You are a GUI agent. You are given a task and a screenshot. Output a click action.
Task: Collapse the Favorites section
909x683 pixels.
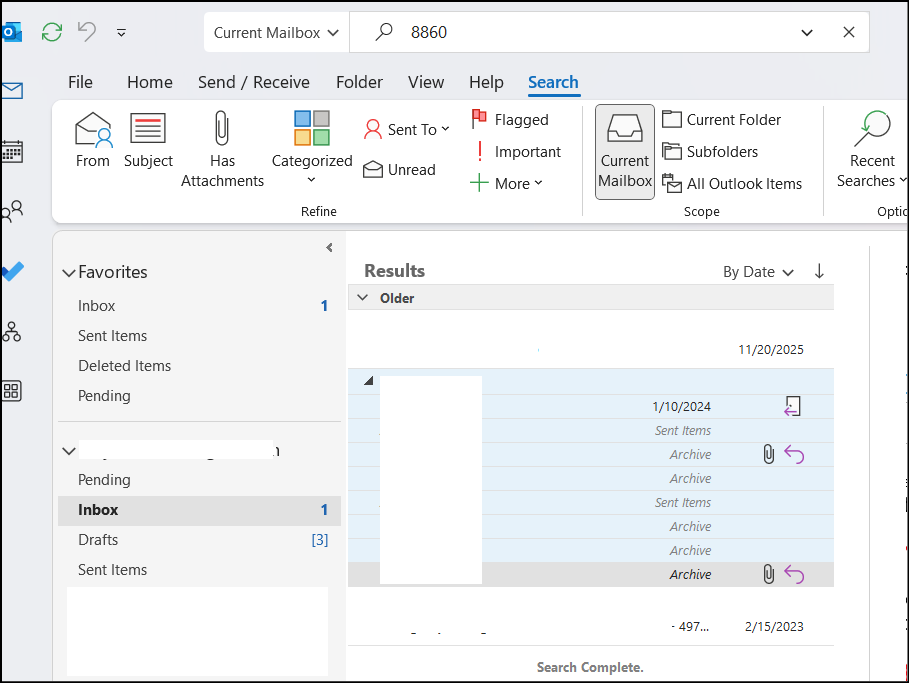tap(69, 273)
